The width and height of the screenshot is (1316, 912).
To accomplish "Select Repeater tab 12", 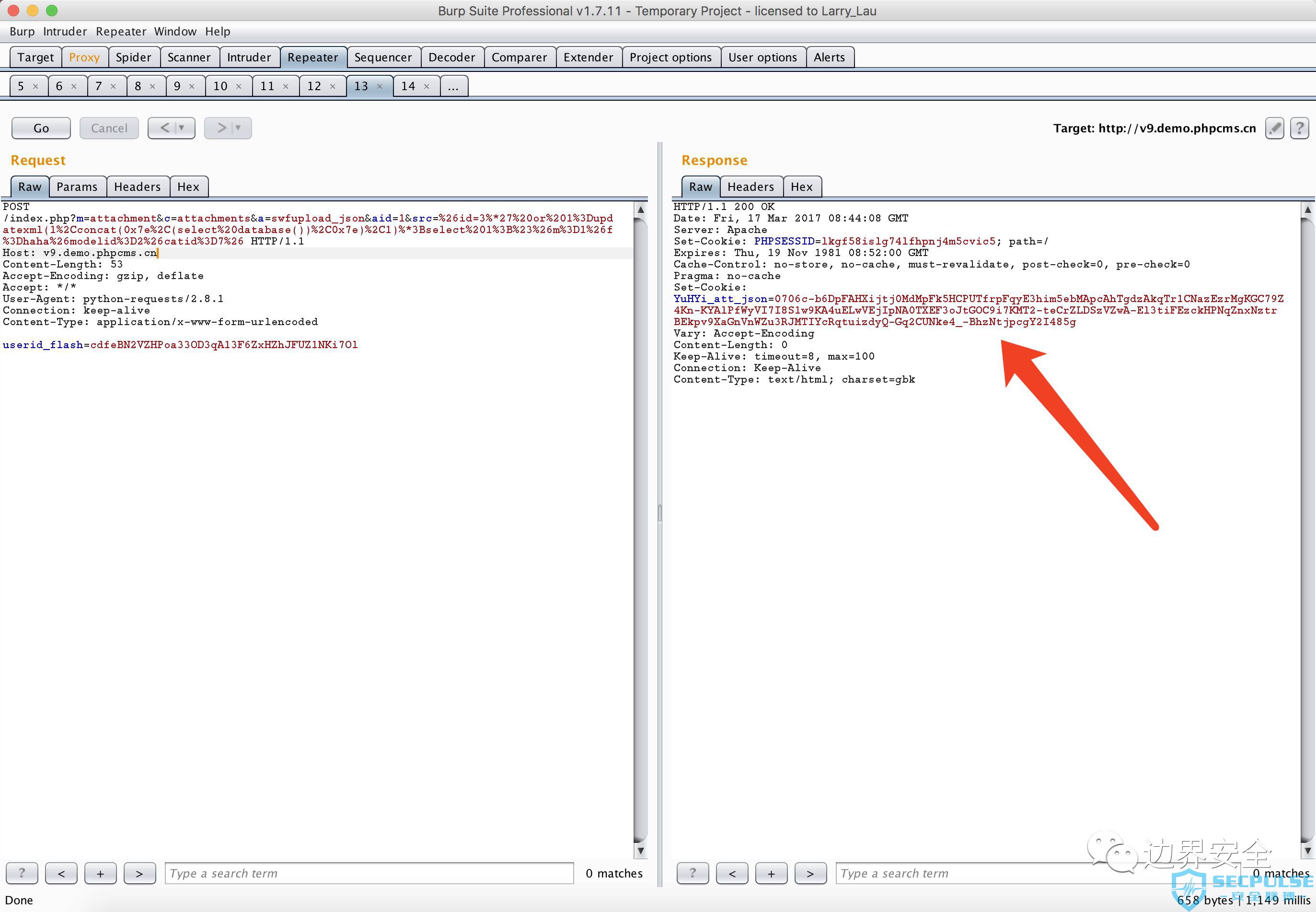I will pos(315,86).
